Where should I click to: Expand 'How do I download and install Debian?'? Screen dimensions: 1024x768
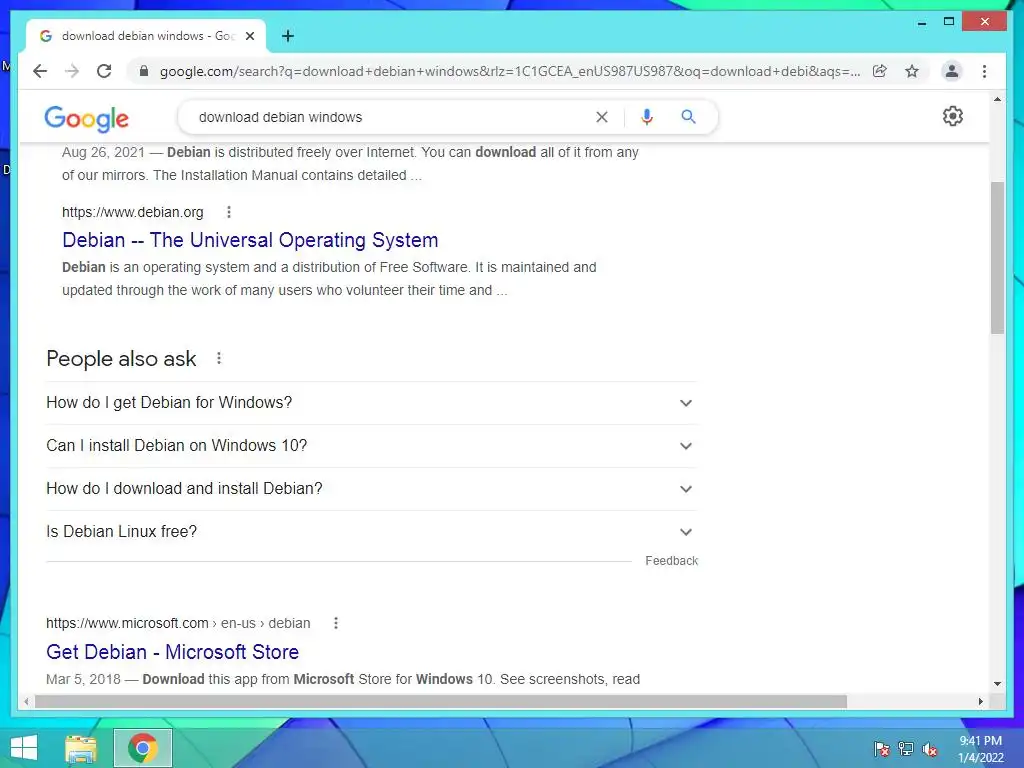click(x=372, y=489)
